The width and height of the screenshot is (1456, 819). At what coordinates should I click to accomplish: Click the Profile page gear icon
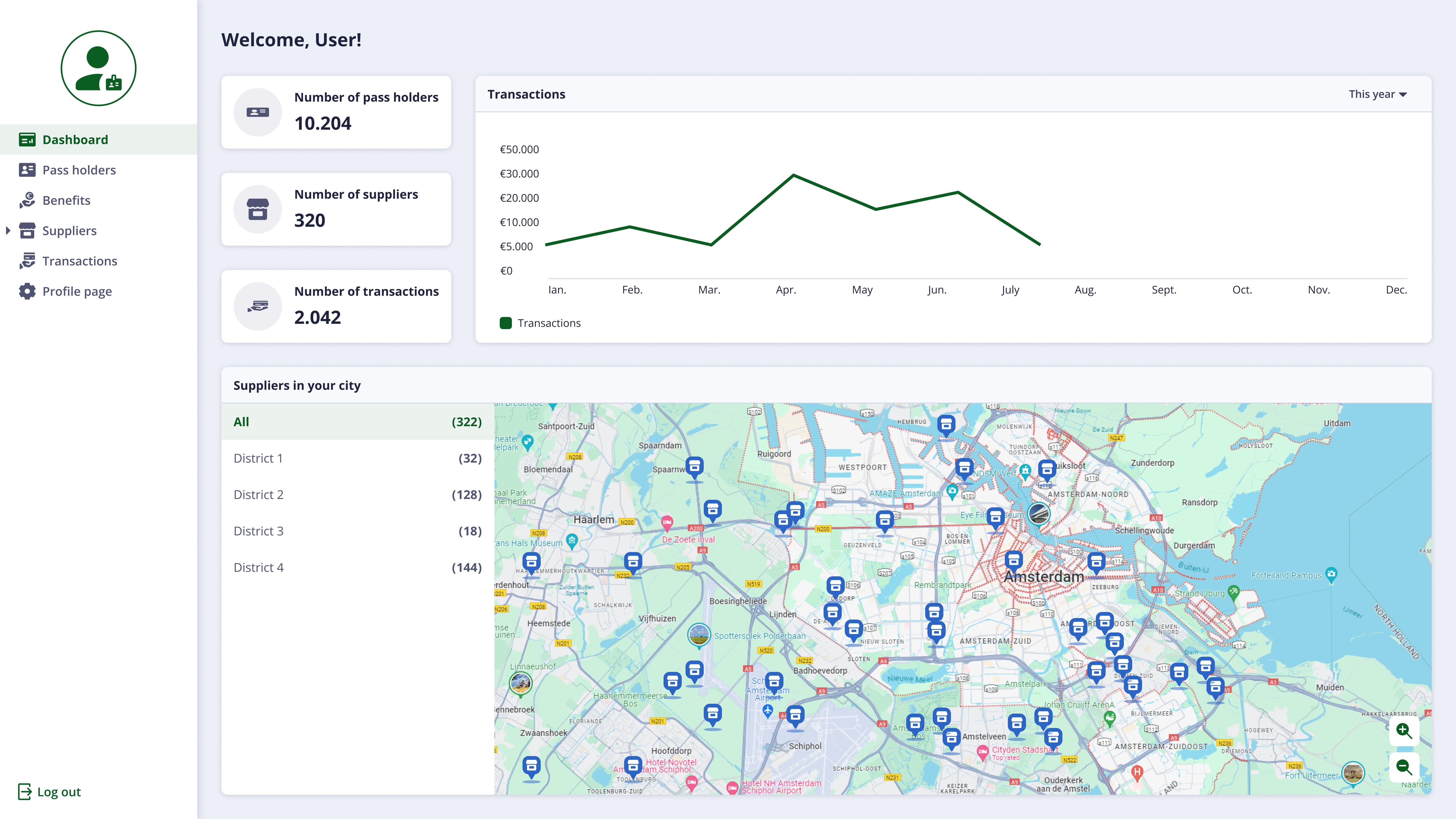point(27,291)
